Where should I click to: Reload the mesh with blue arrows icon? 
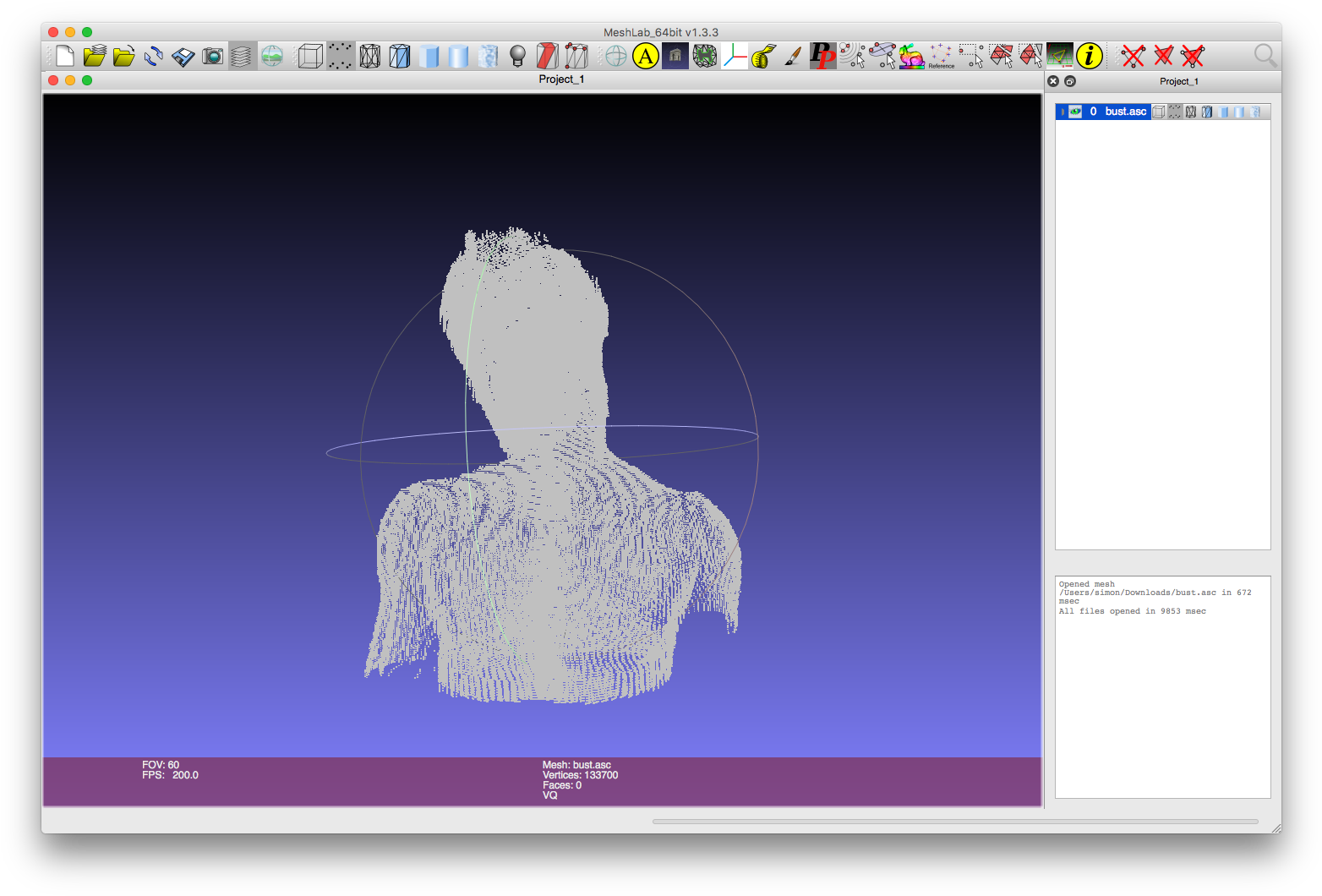(154, 57)
